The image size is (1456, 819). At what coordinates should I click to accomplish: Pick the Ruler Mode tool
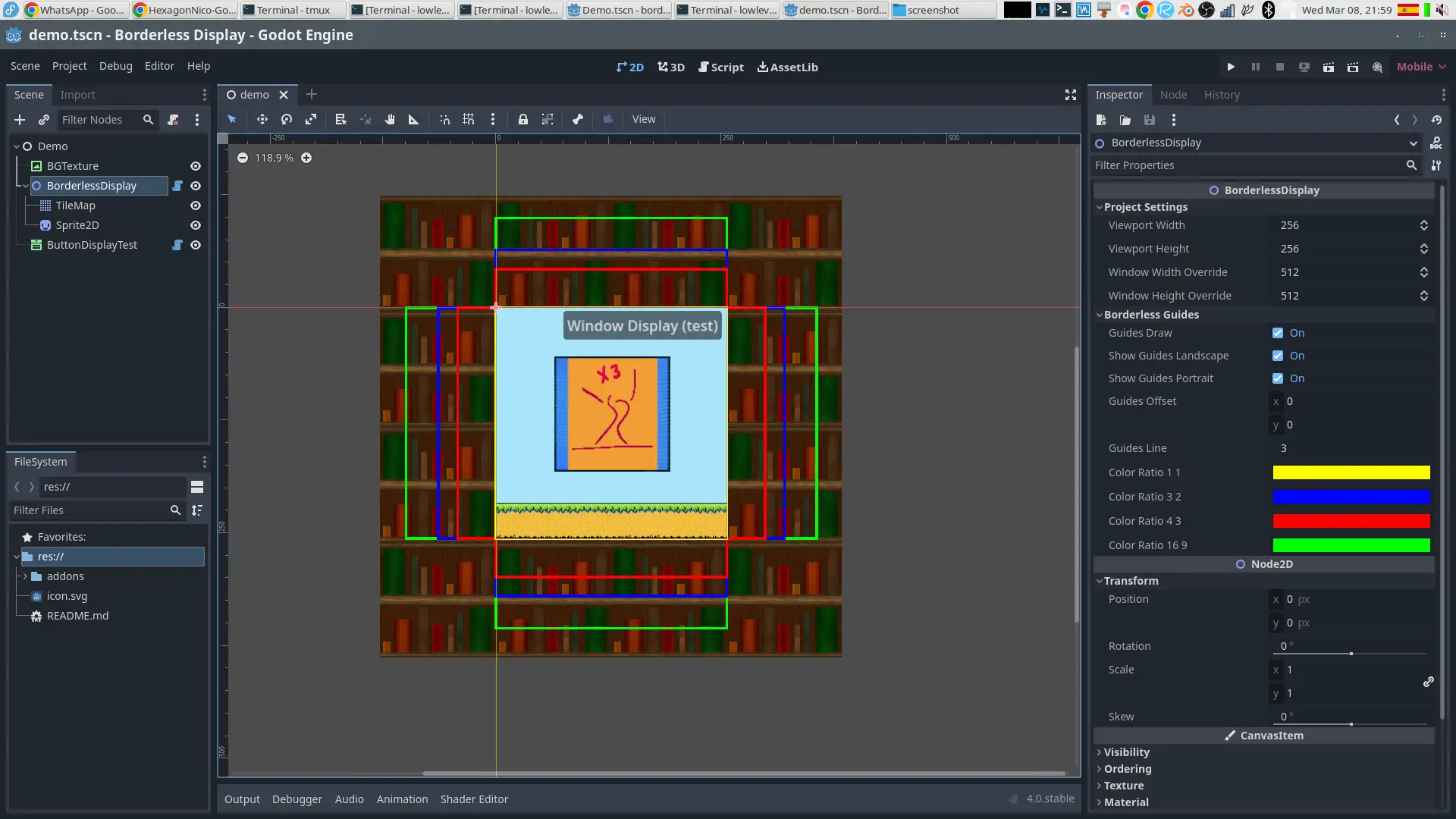(x=414, y=119)
